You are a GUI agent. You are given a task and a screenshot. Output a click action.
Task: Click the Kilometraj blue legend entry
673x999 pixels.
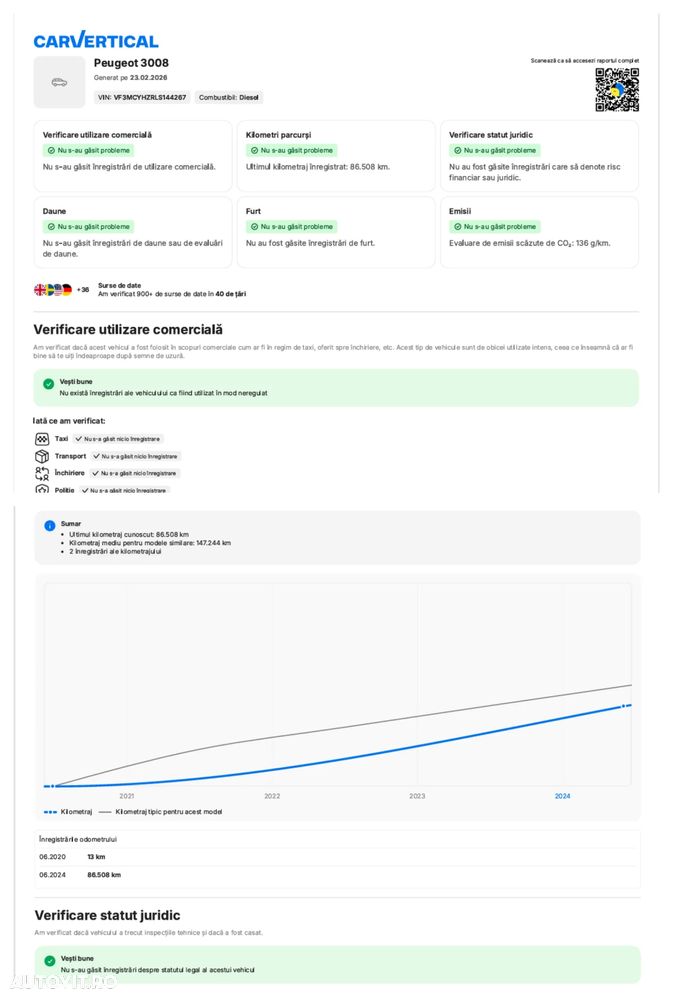[x=69, y=812]
